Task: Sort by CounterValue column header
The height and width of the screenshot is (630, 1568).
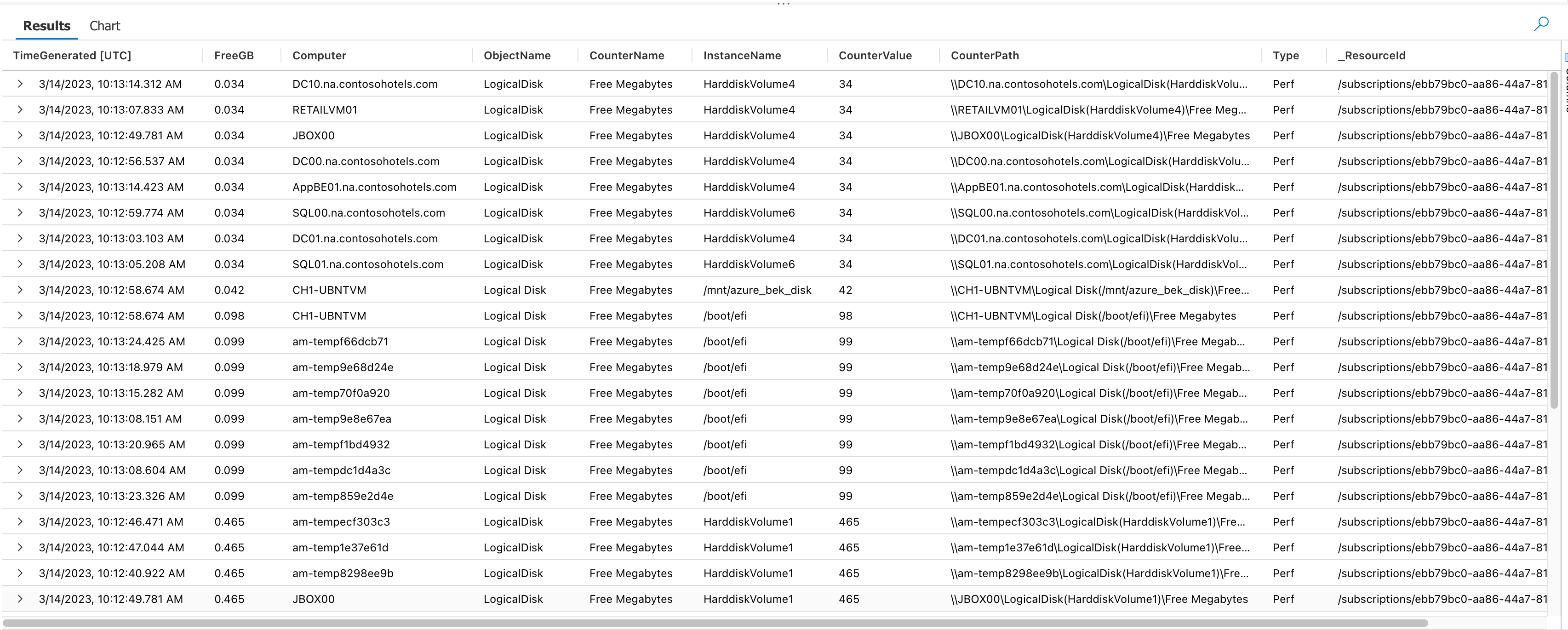Action: click(875, 55)
